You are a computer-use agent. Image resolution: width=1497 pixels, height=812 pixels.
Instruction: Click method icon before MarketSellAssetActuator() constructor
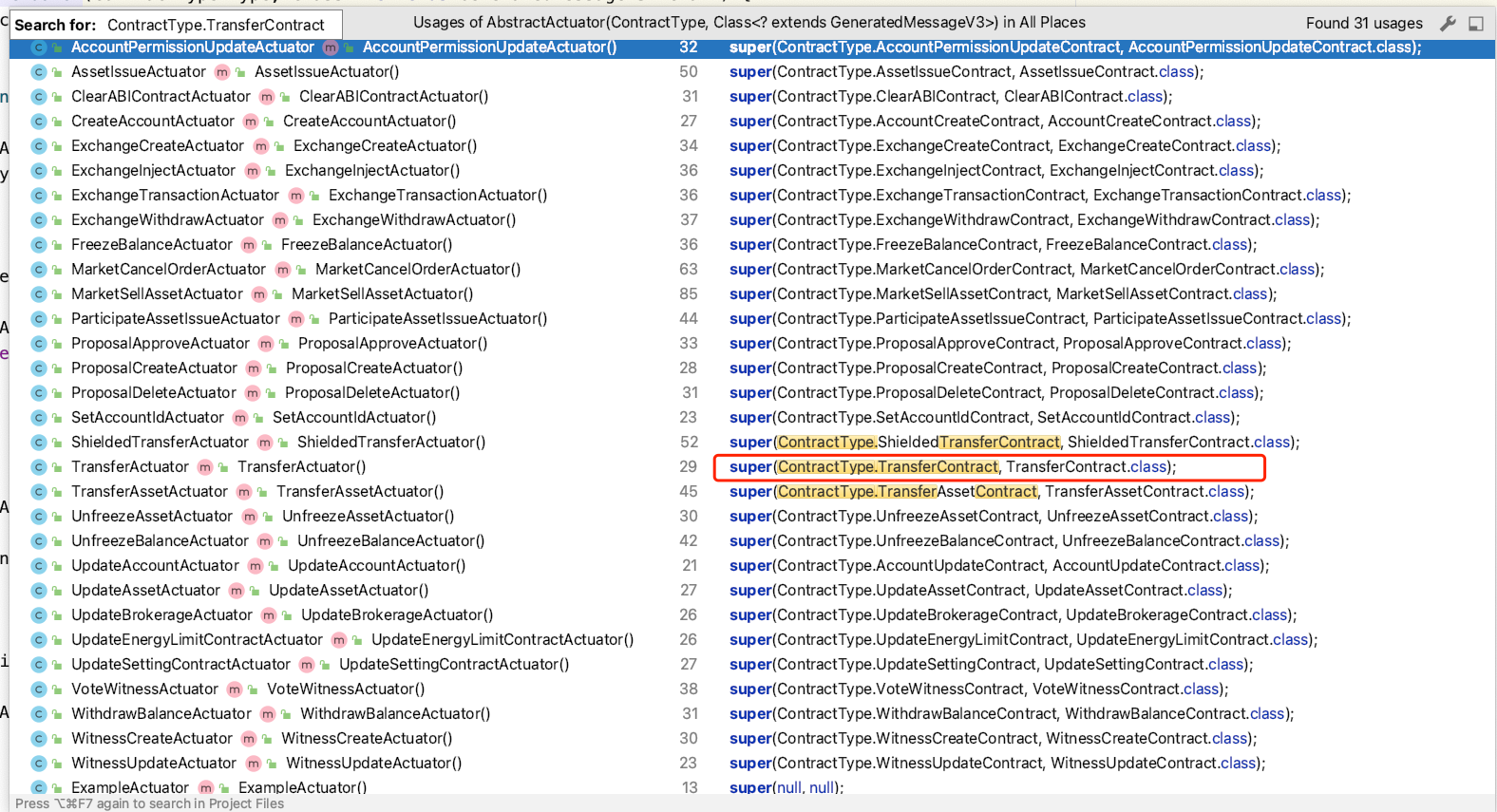[259, 294]
